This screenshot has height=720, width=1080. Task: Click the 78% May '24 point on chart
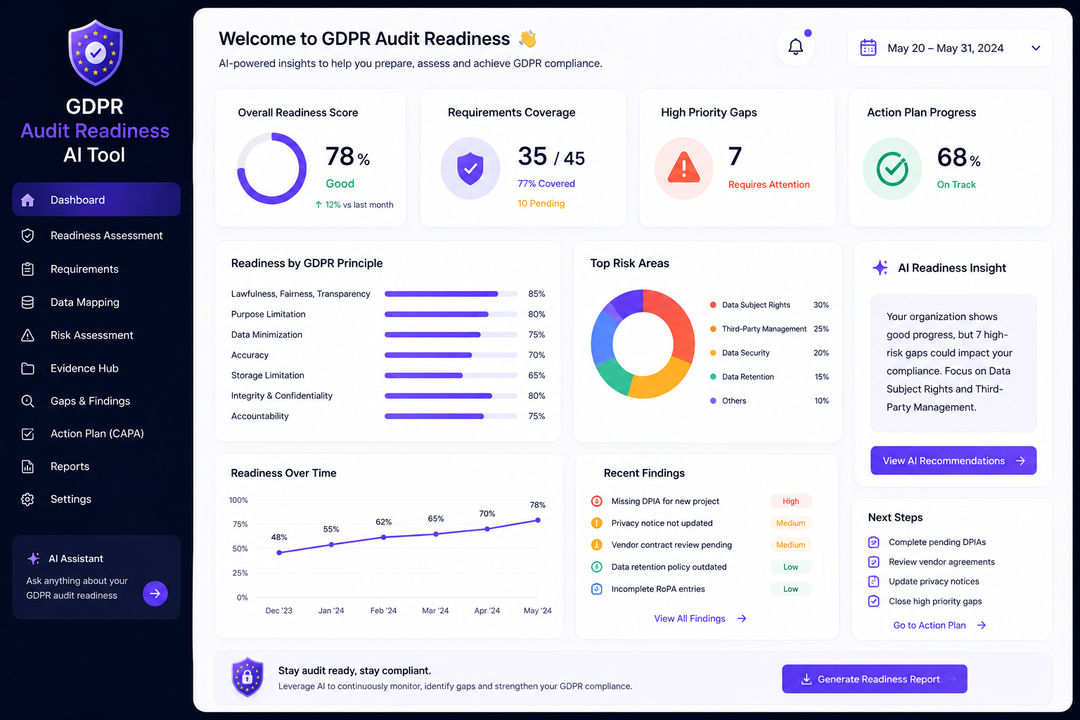538,520
